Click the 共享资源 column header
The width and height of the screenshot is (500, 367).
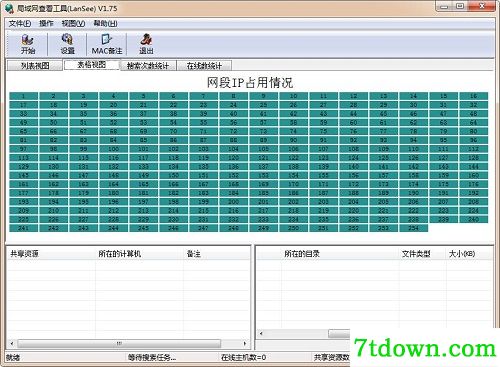click(x=51, y=254)
